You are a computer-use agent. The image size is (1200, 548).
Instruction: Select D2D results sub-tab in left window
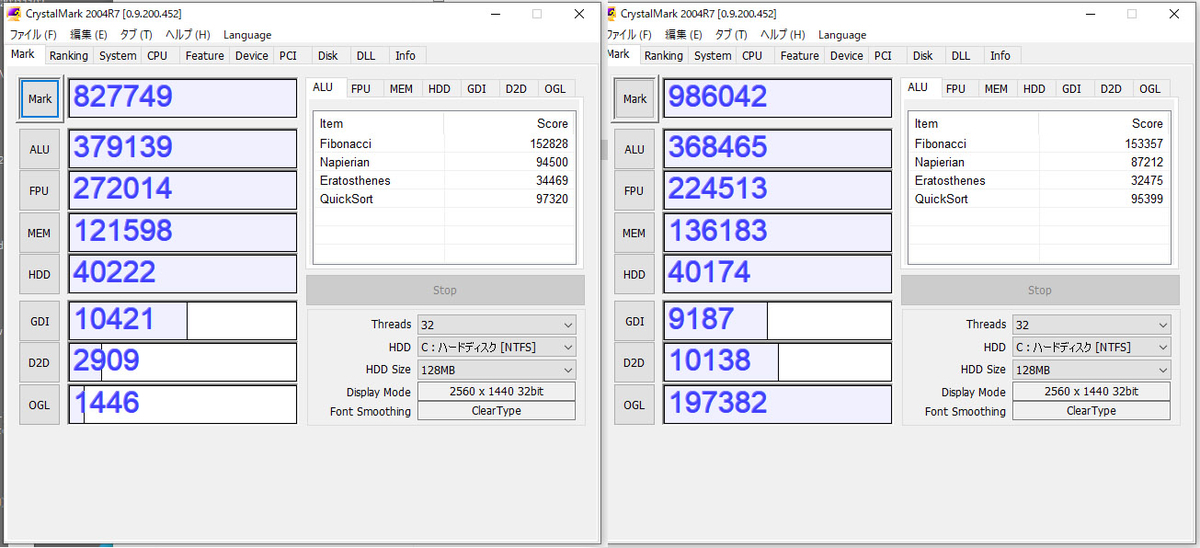point(516,89)
